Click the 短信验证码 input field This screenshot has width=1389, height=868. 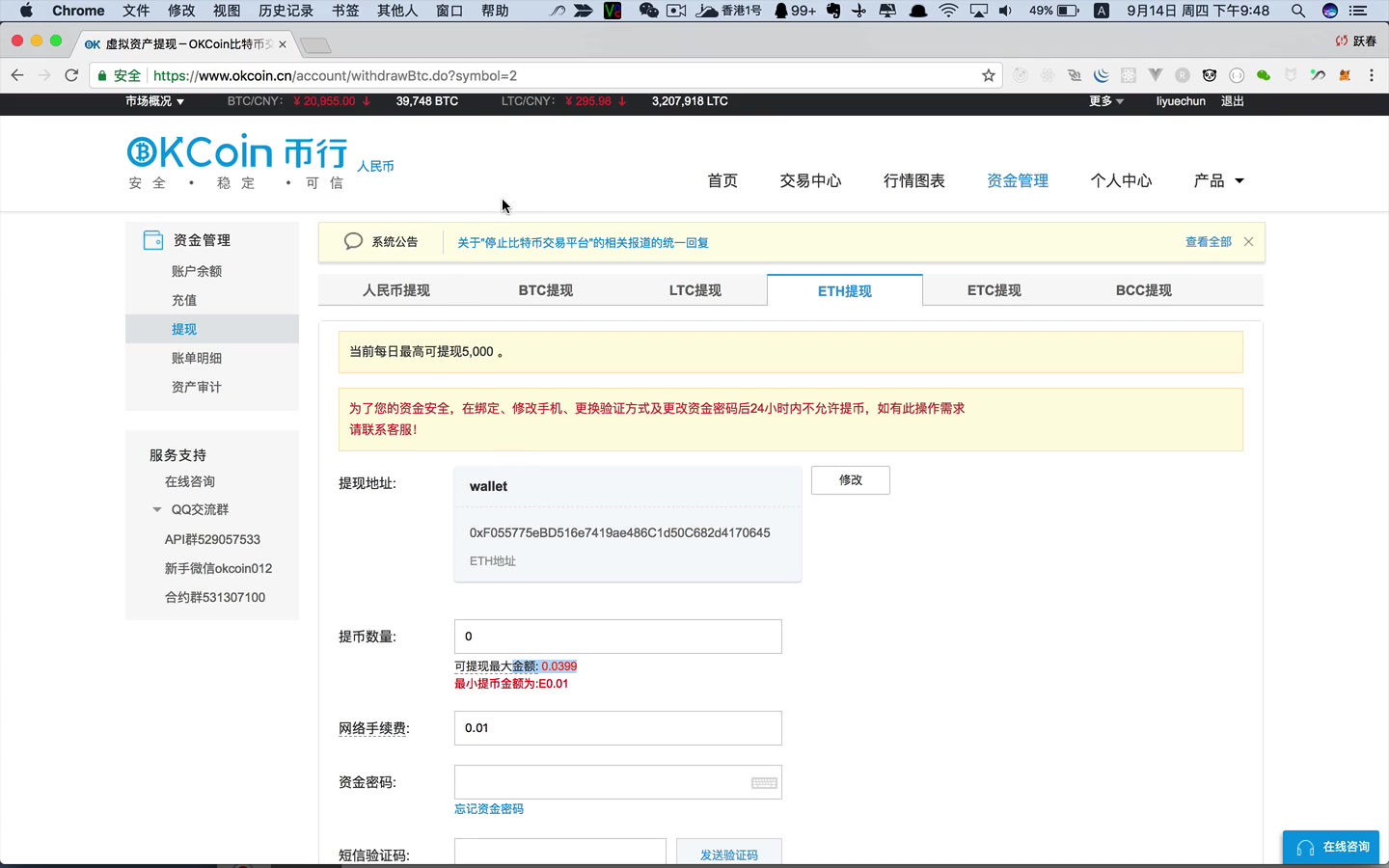560,854
